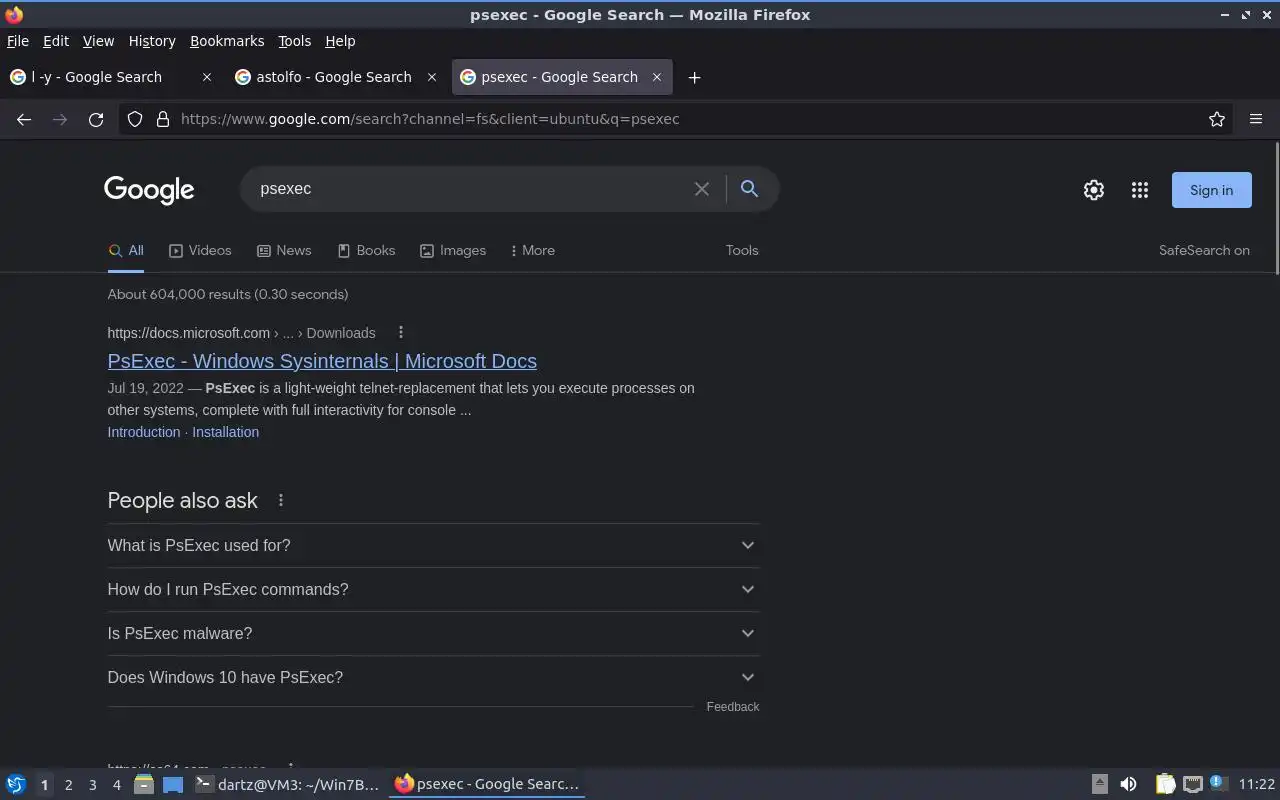This screenshot has height=800, width=1280.
Task: Select the Images search tab
Action: 453,250
